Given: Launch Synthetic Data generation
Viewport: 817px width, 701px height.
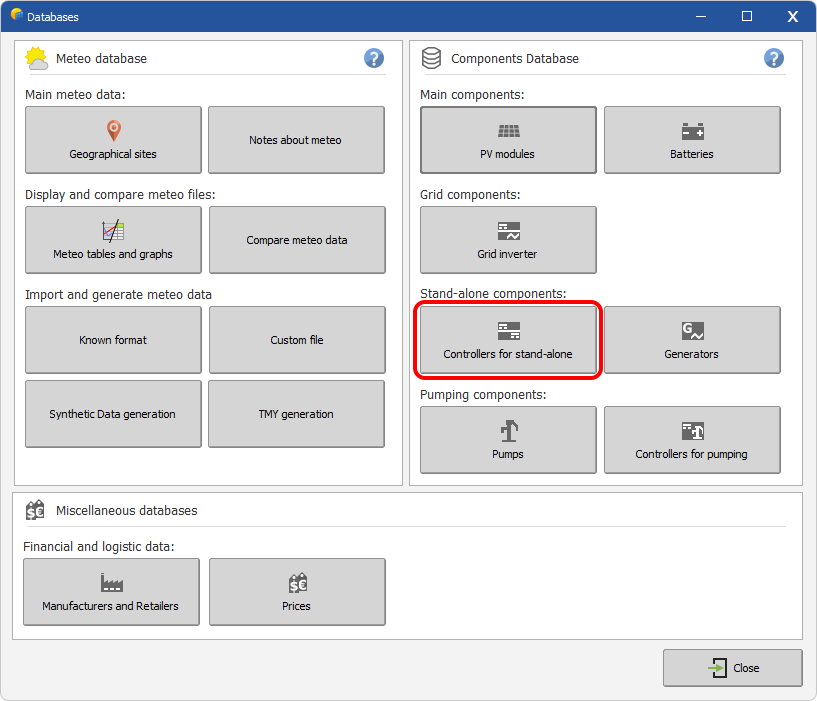Looking at the screenshot, I should (x=113, y=414).
